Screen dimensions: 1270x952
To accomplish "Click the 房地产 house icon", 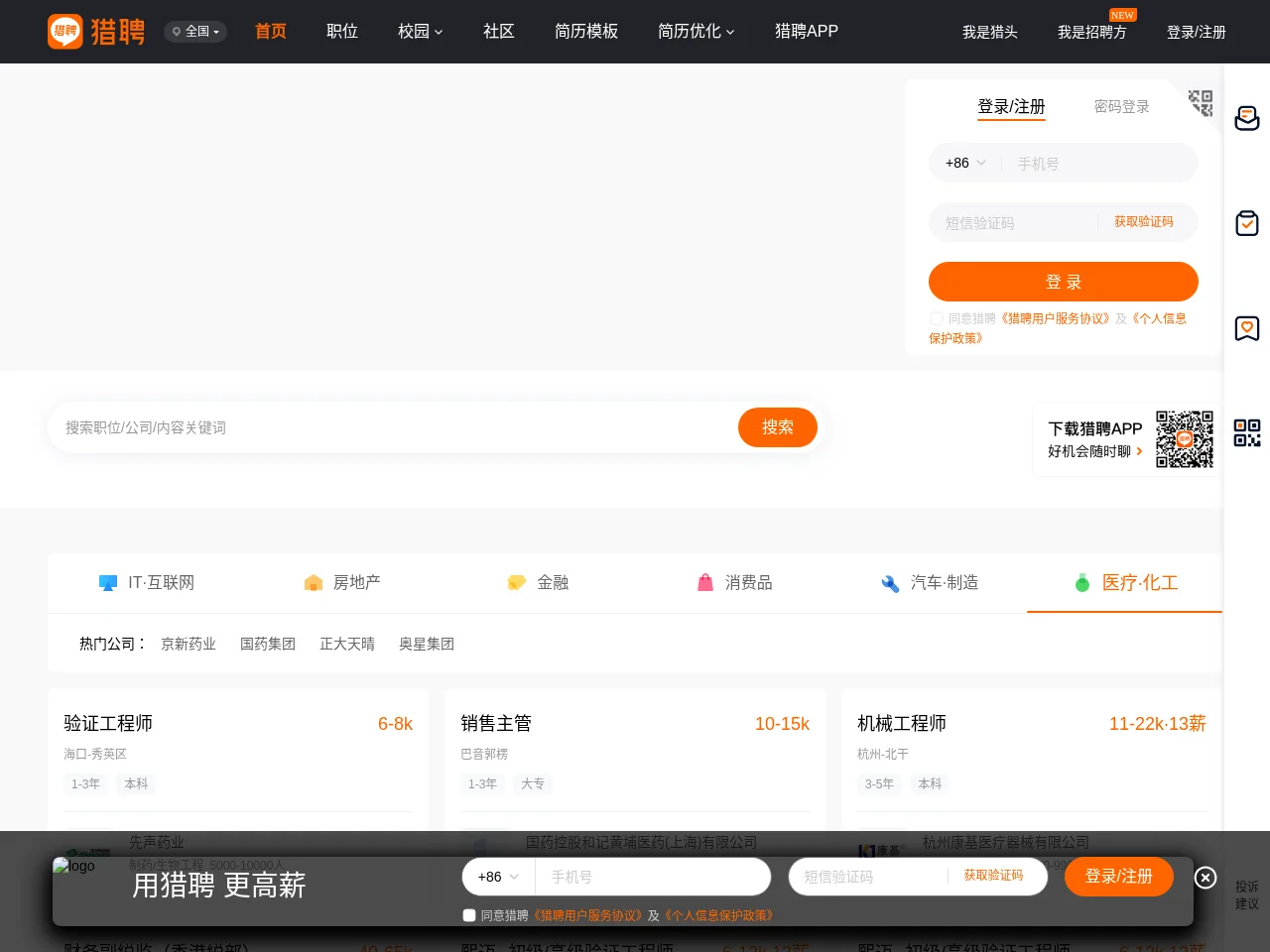I will coord(314,583).
